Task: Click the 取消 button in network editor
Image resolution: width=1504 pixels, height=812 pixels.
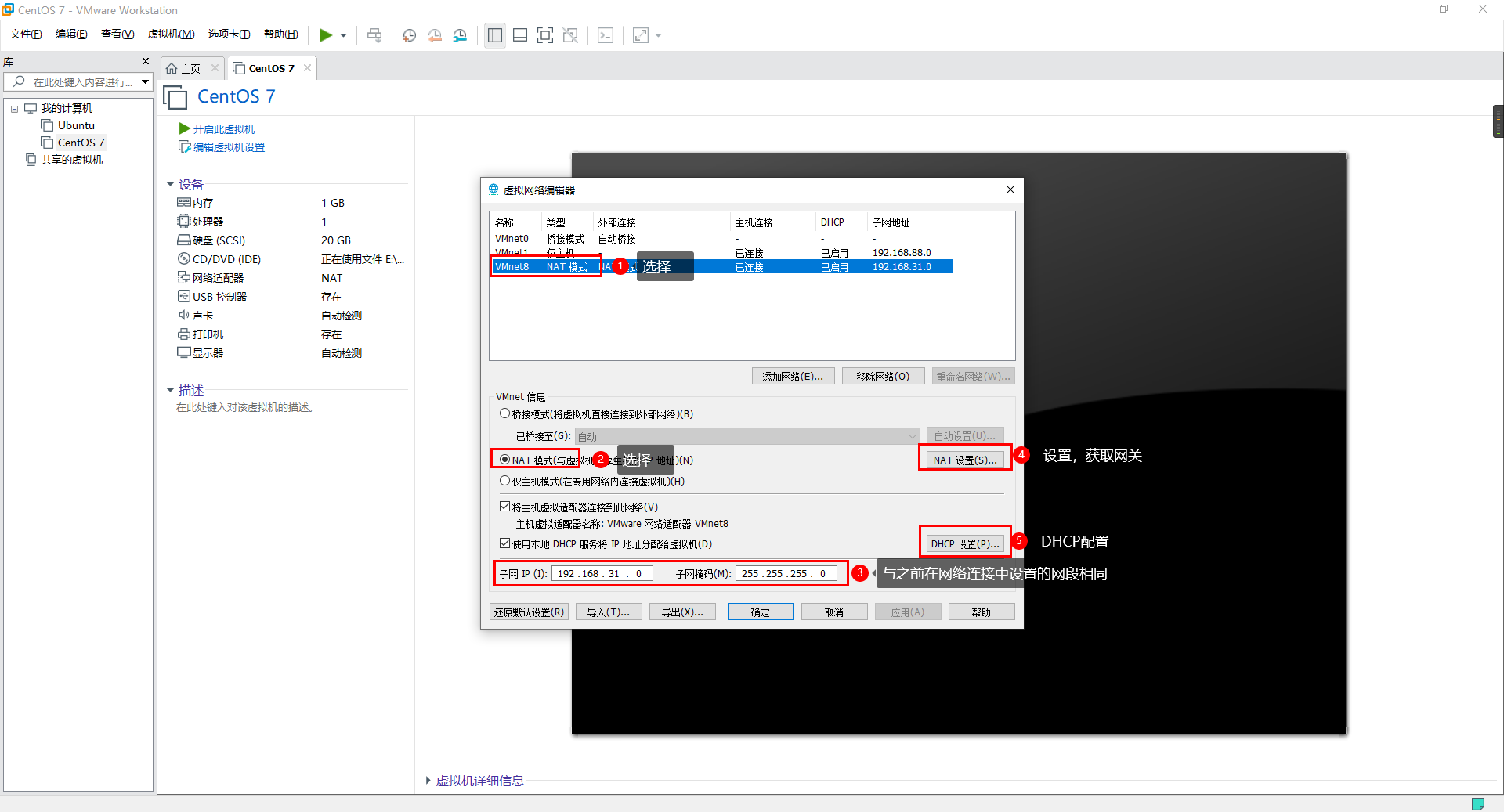Action: pyautogui.click(x=834, y=612)
